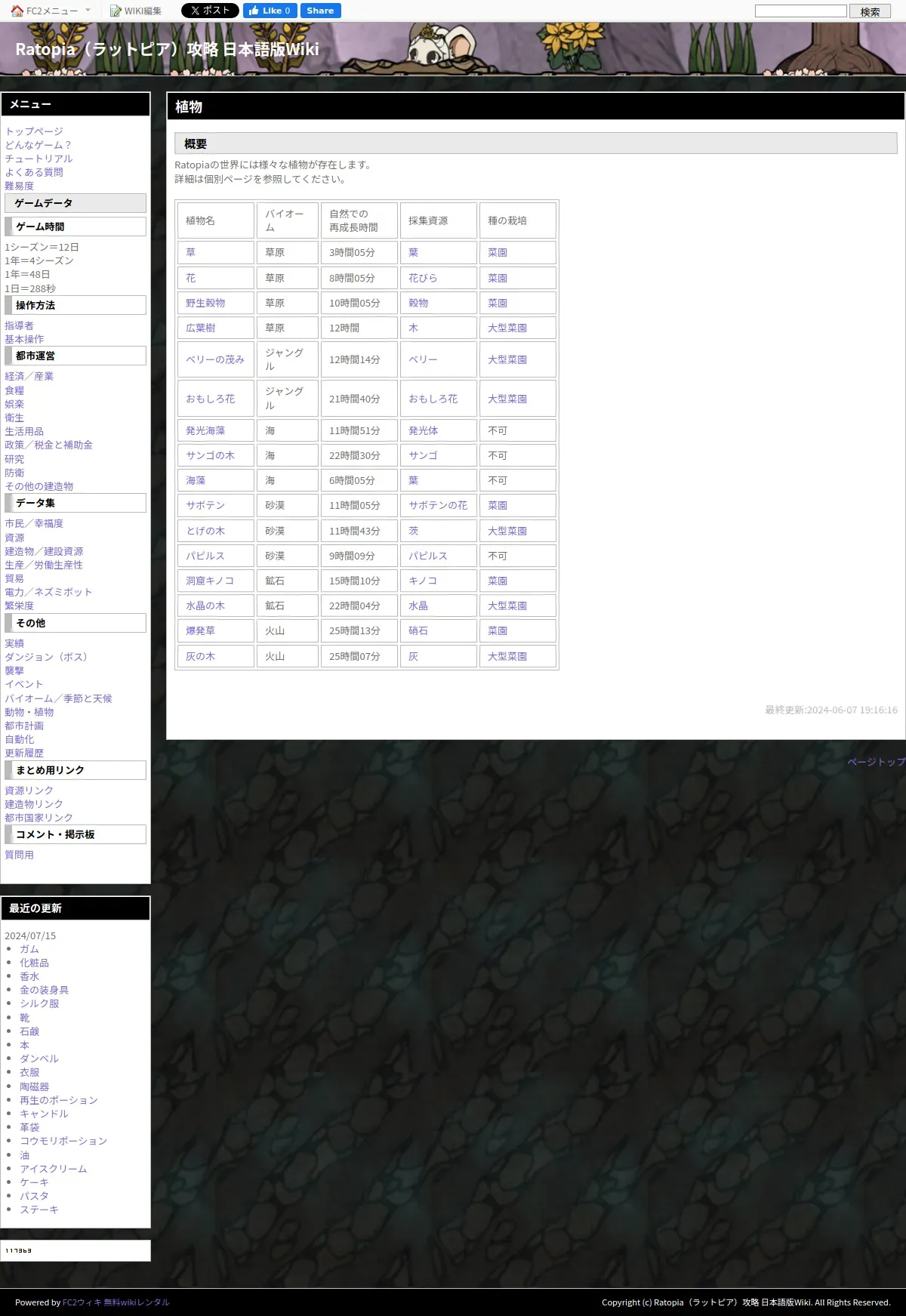
Task: Click the 検索 search button
Action: [x=870, y=11]
